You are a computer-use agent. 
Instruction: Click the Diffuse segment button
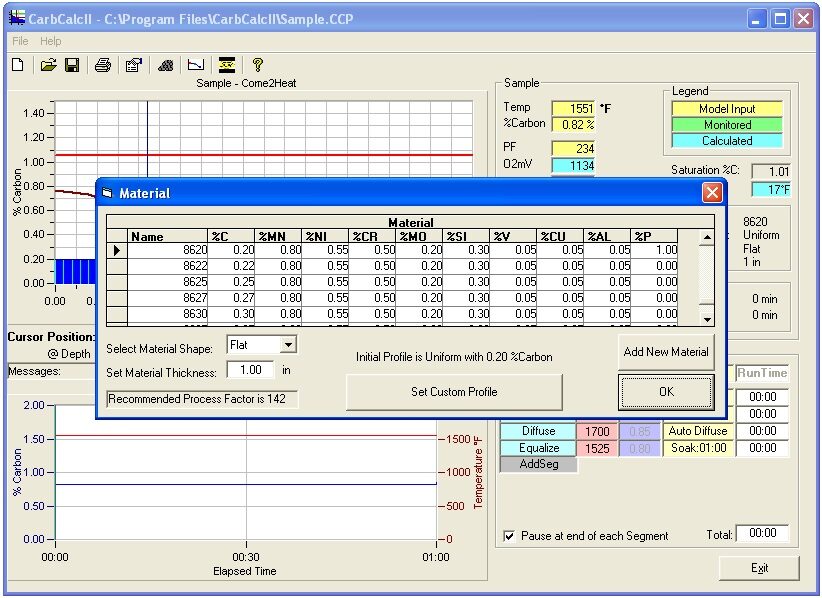538,431
